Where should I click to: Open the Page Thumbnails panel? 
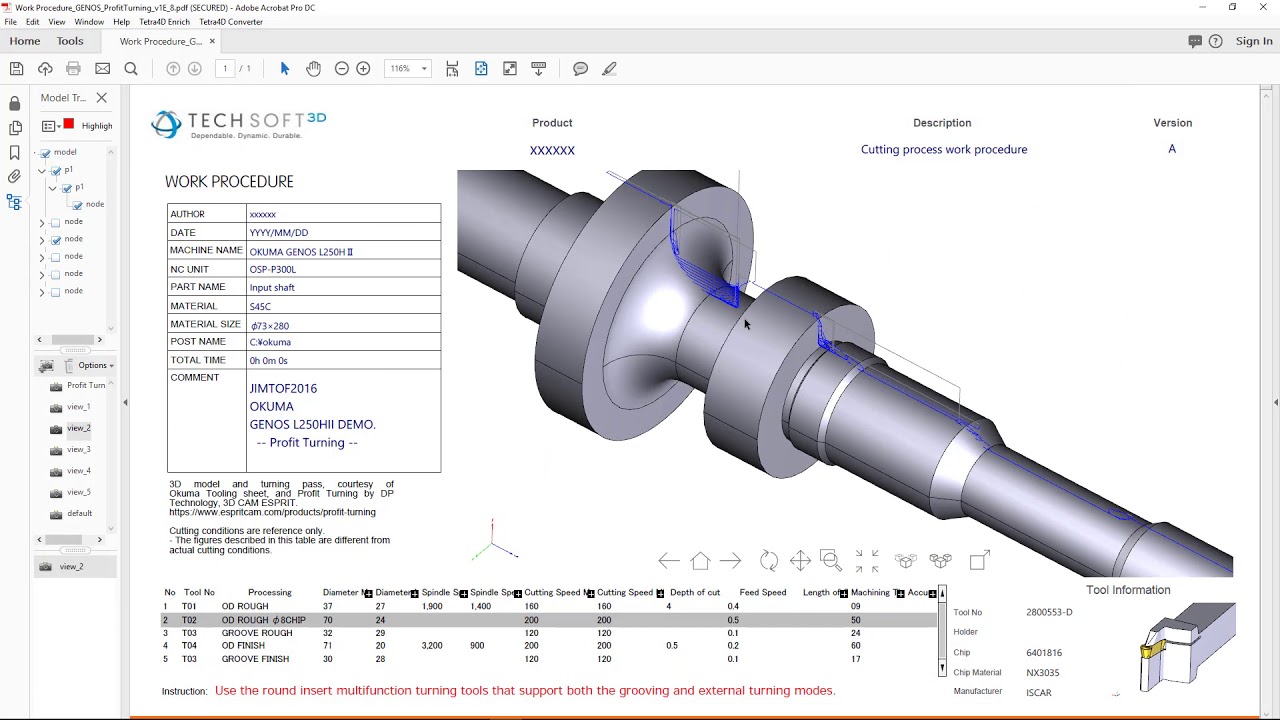(x=14, y=128)
